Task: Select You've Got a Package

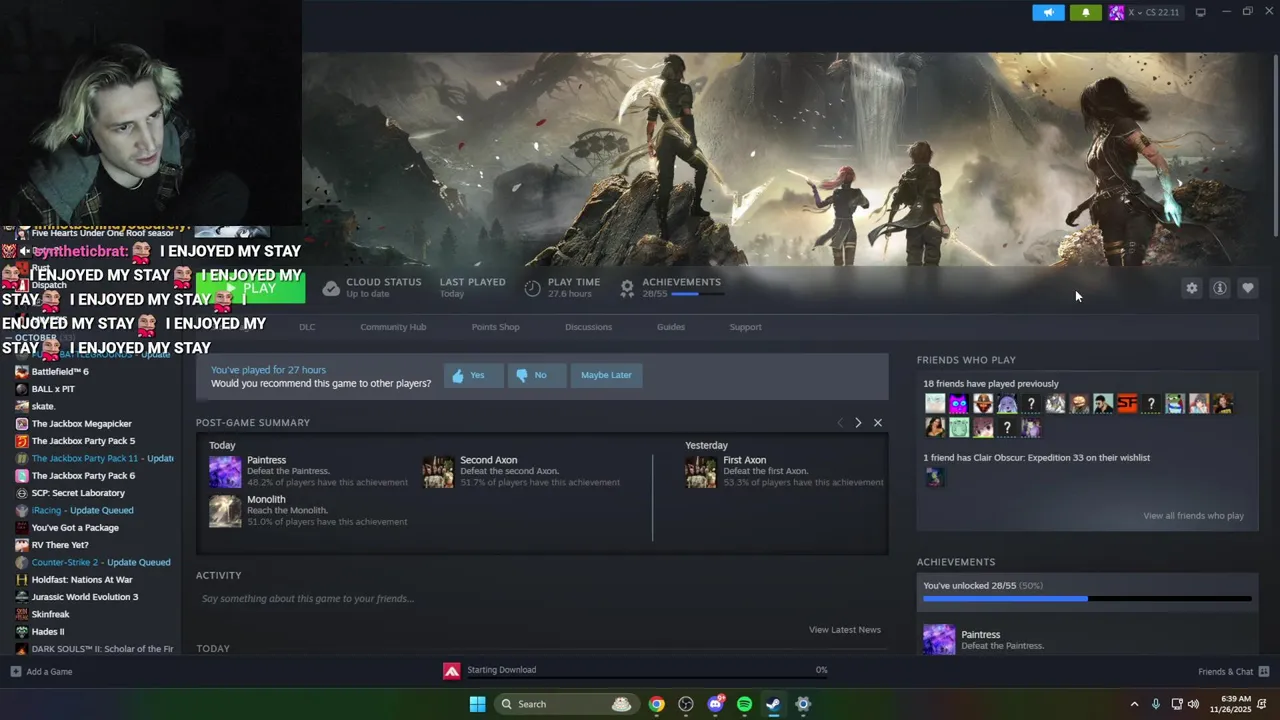Action: coord(75,528)
